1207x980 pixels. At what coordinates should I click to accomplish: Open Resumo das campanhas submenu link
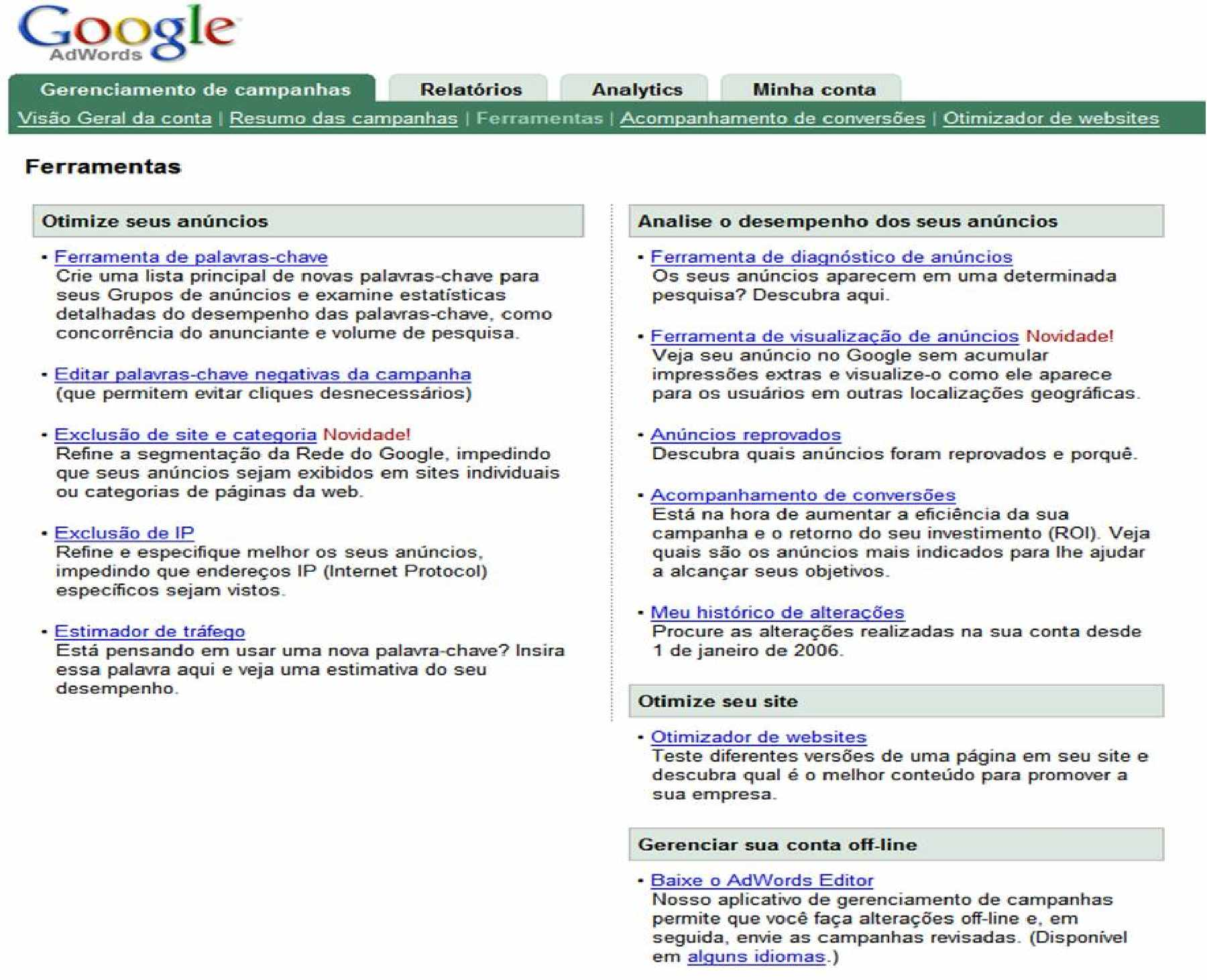coord(343,118)
